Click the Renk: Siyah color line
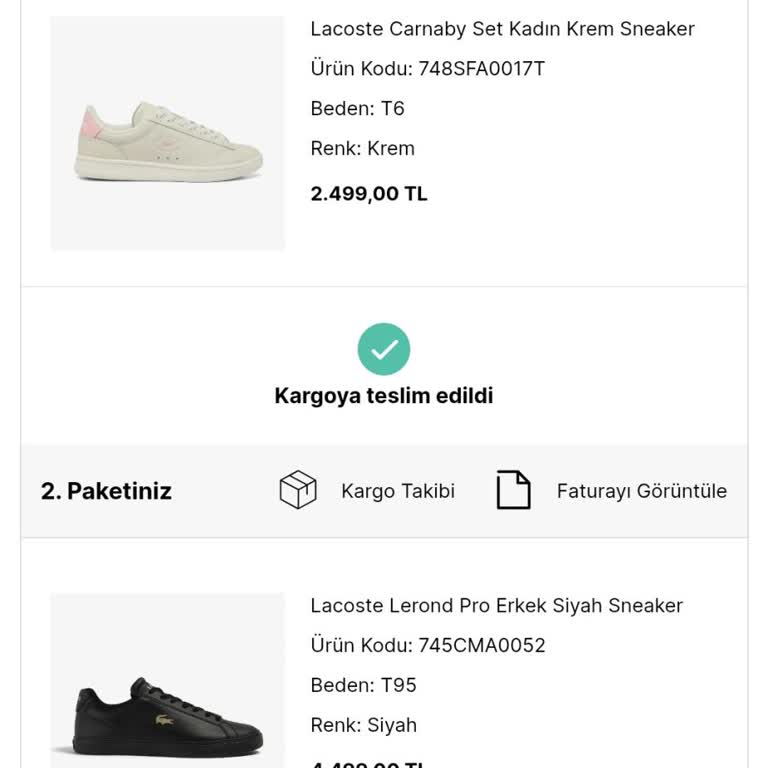The height and width of the screenshot is (768, 768). (x=363, y=726)
